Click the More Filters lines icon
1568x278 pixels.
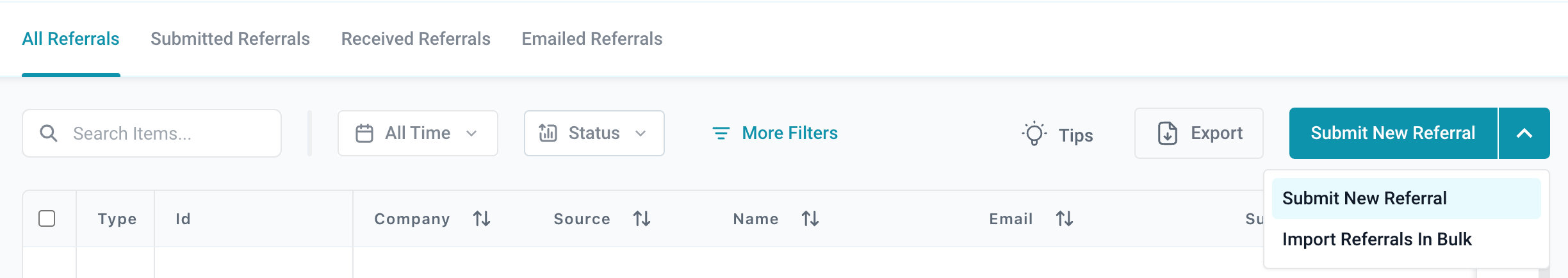721,133
